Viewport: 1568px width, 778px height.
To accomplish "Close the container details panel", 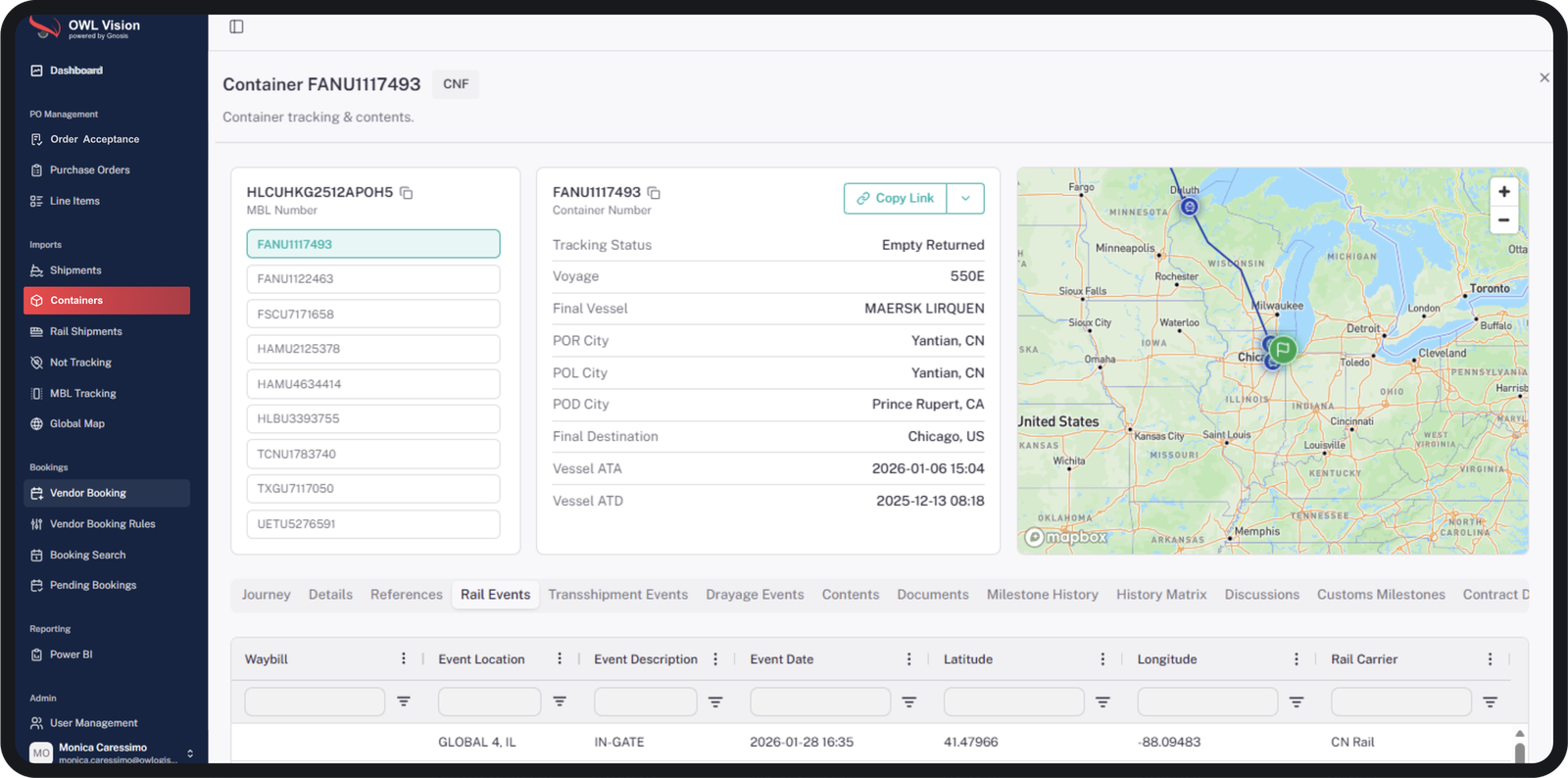I will tap(1544, 77).
